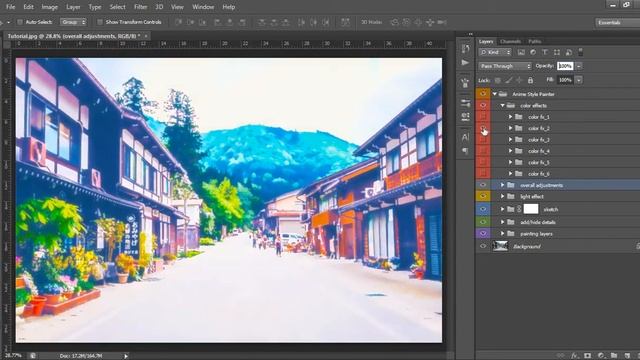Filter layers by type layers icon

tap(545, 52)
